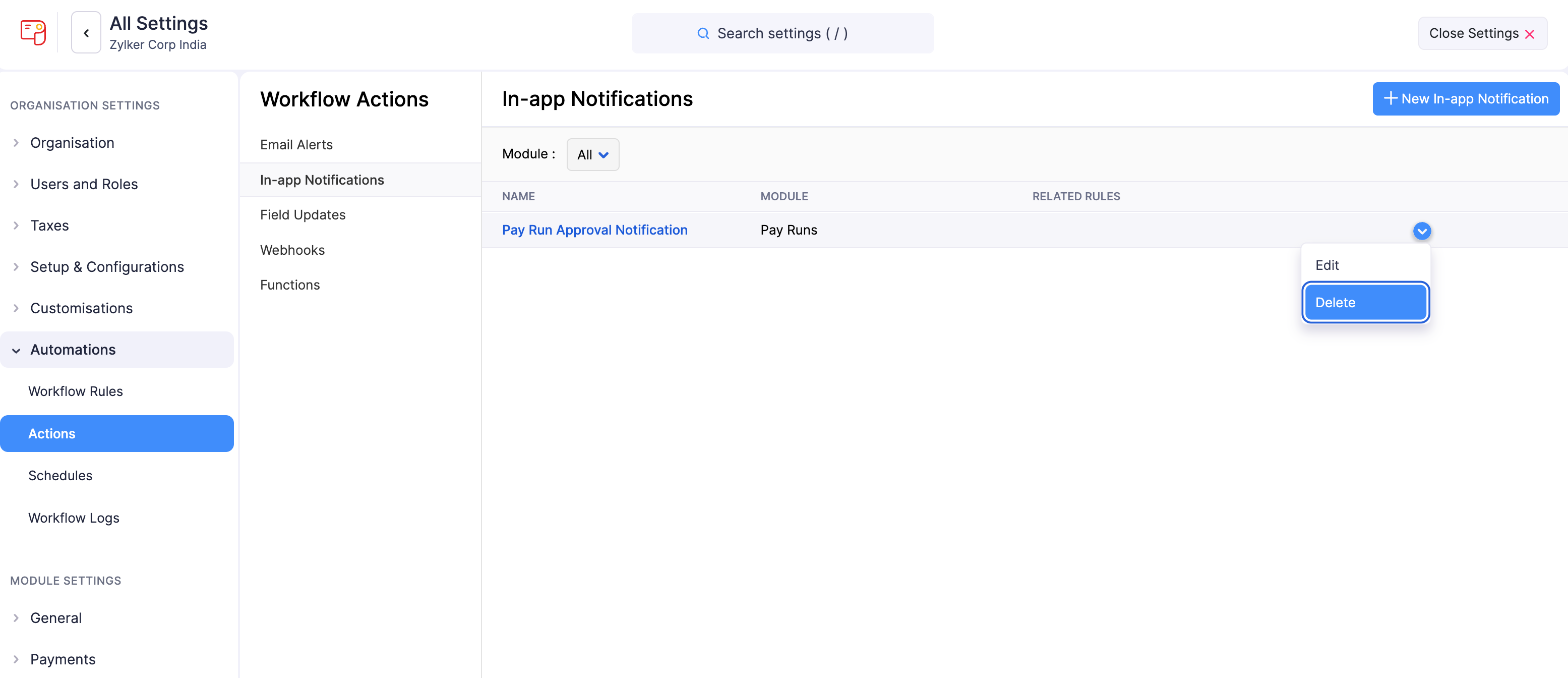Click the back arrow button beside All Settings
Screen dimensions: 1568x678
(86, 33)
